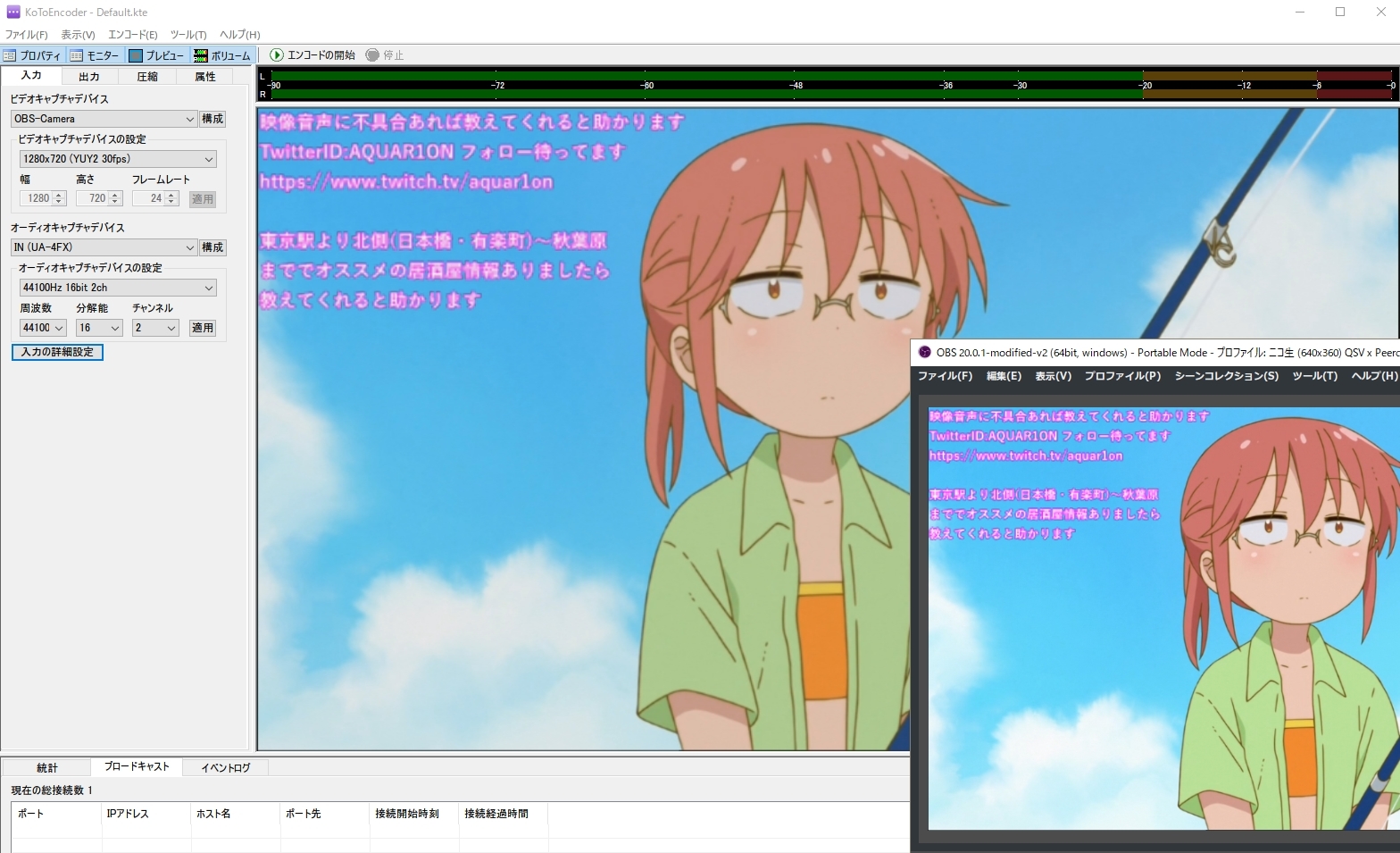The height and width of the screenshot is (853, 1400).
Task: Open the OBS Scene Collection menu
Action: [1227, 376]
